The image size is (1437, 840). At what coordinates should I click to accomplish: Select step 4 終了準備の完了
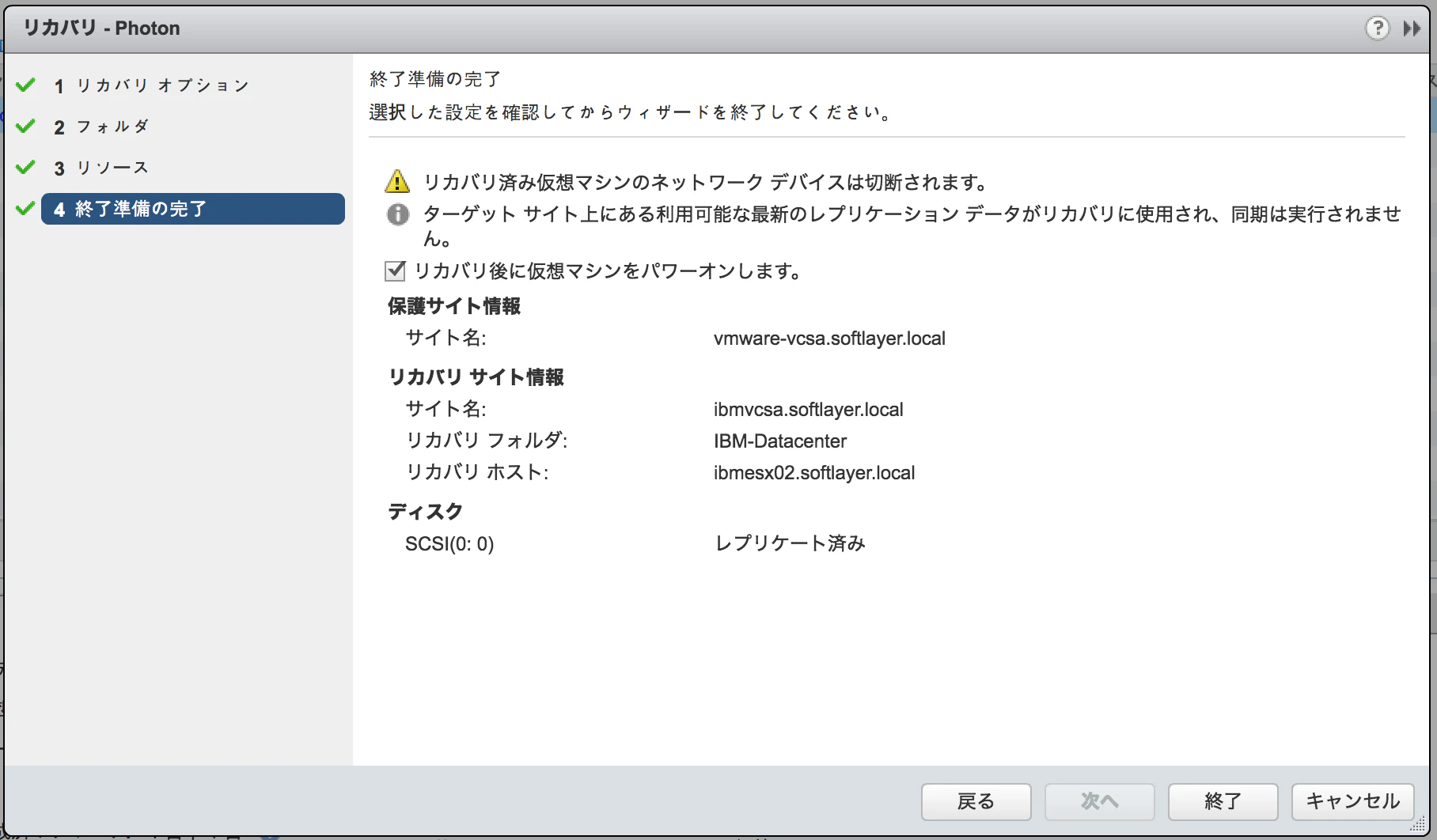coord(193,209)
